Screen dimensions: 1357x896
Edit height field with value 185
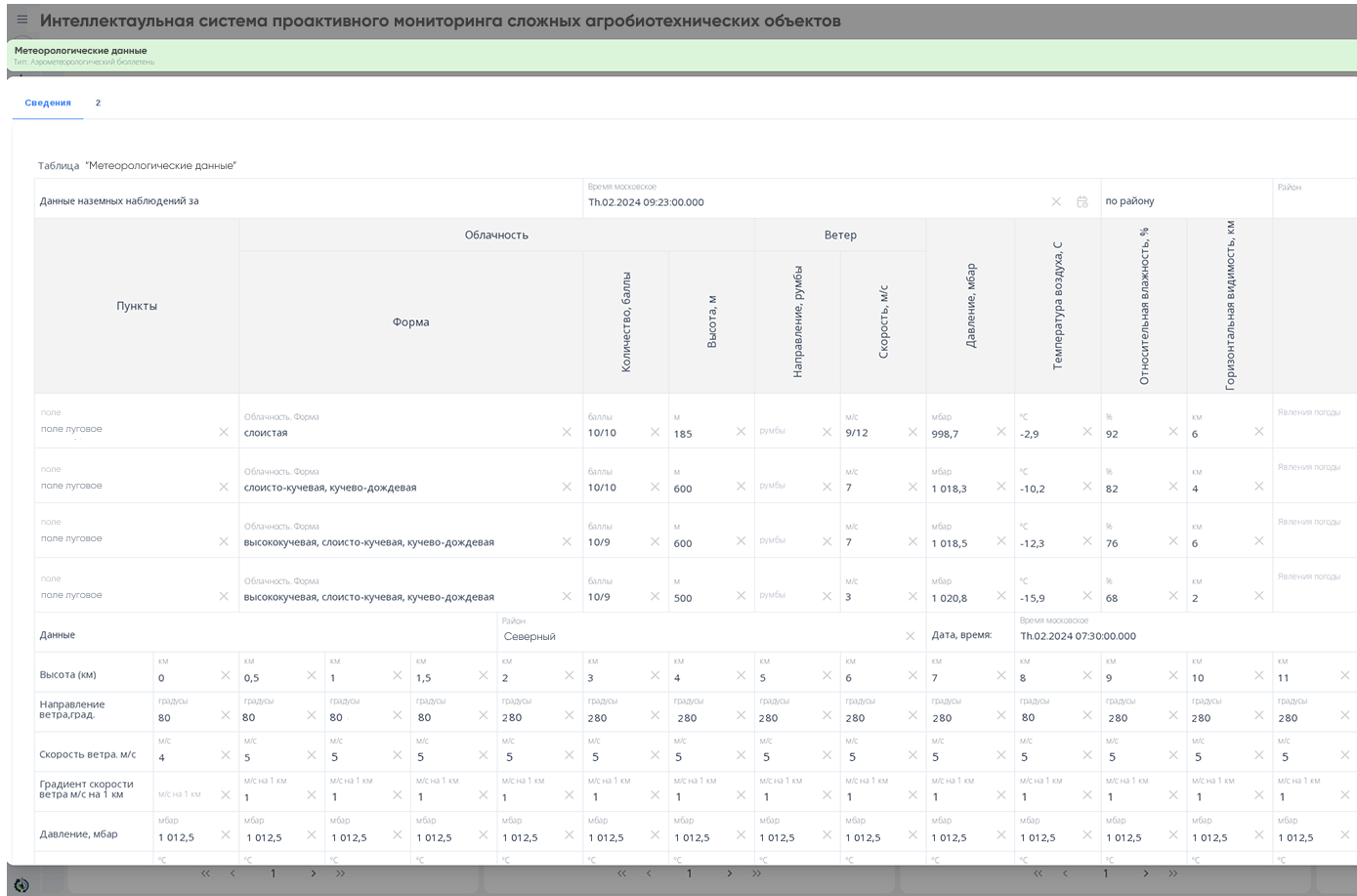pos(701,427)
